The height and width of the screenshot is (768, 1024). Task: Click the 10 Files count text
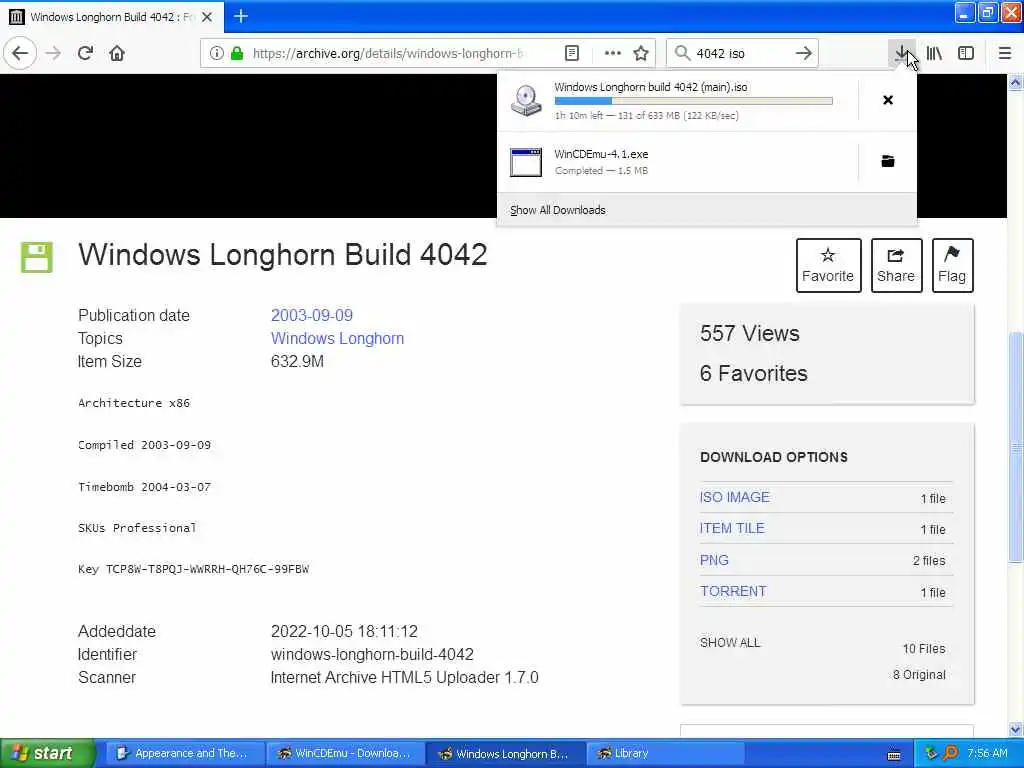coord(923,648)
